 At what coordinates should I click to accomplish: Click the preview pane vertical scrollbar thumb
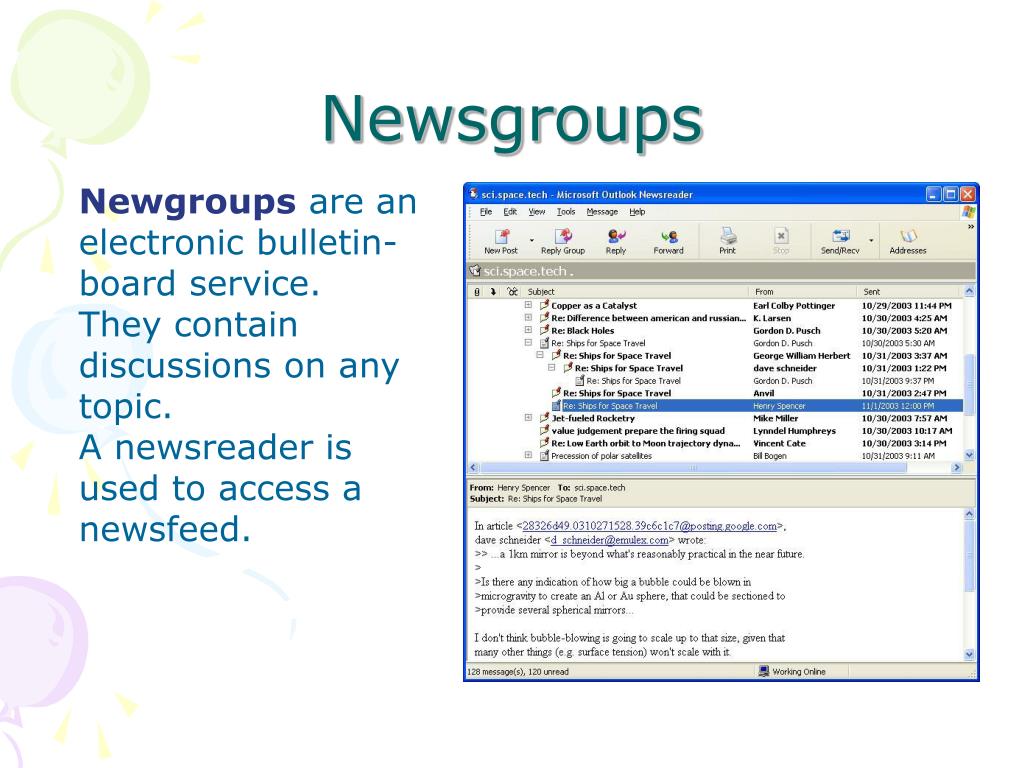point(969,556)
